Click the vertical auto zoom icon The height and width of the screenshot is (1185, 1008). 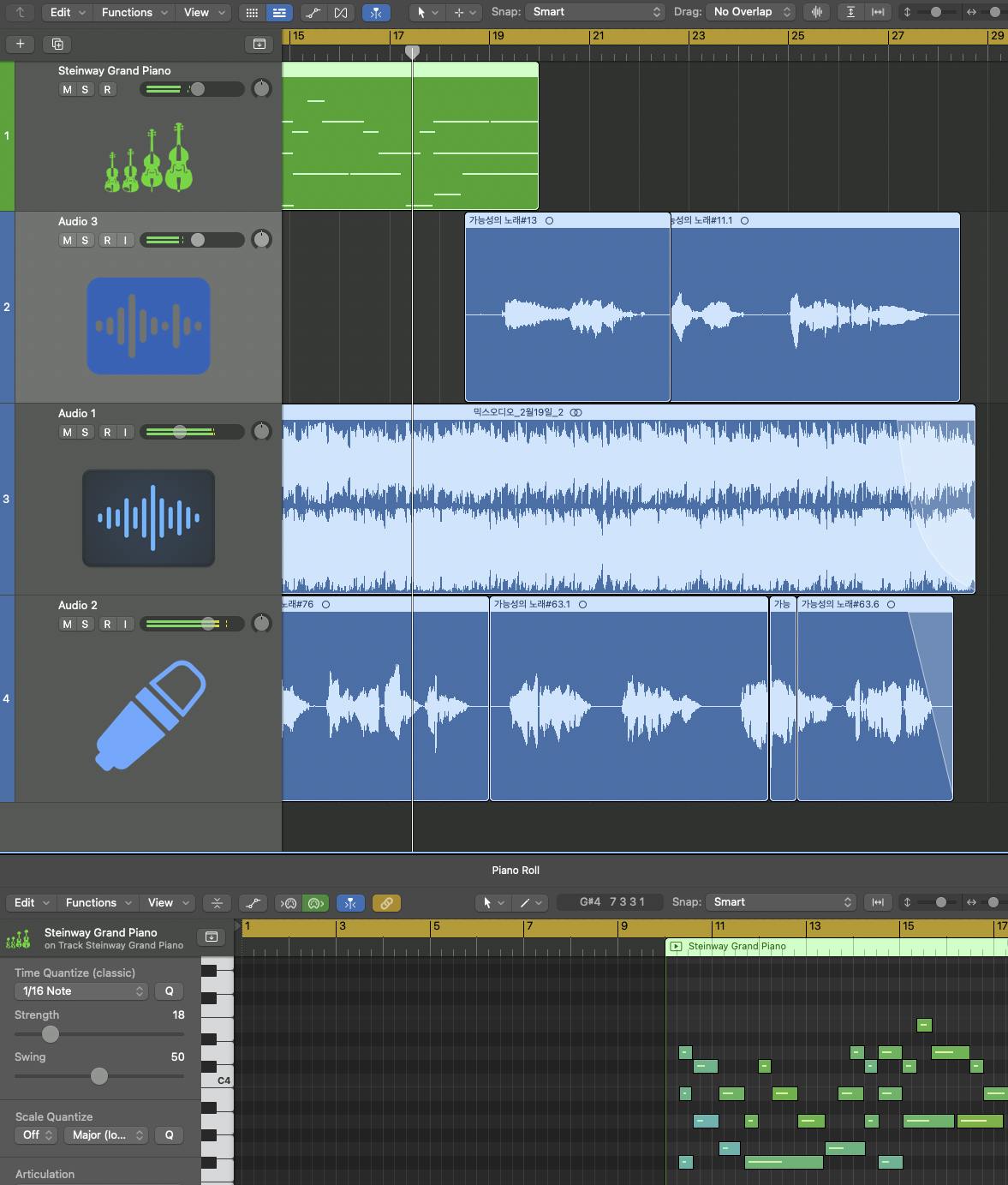pos(850,12)
